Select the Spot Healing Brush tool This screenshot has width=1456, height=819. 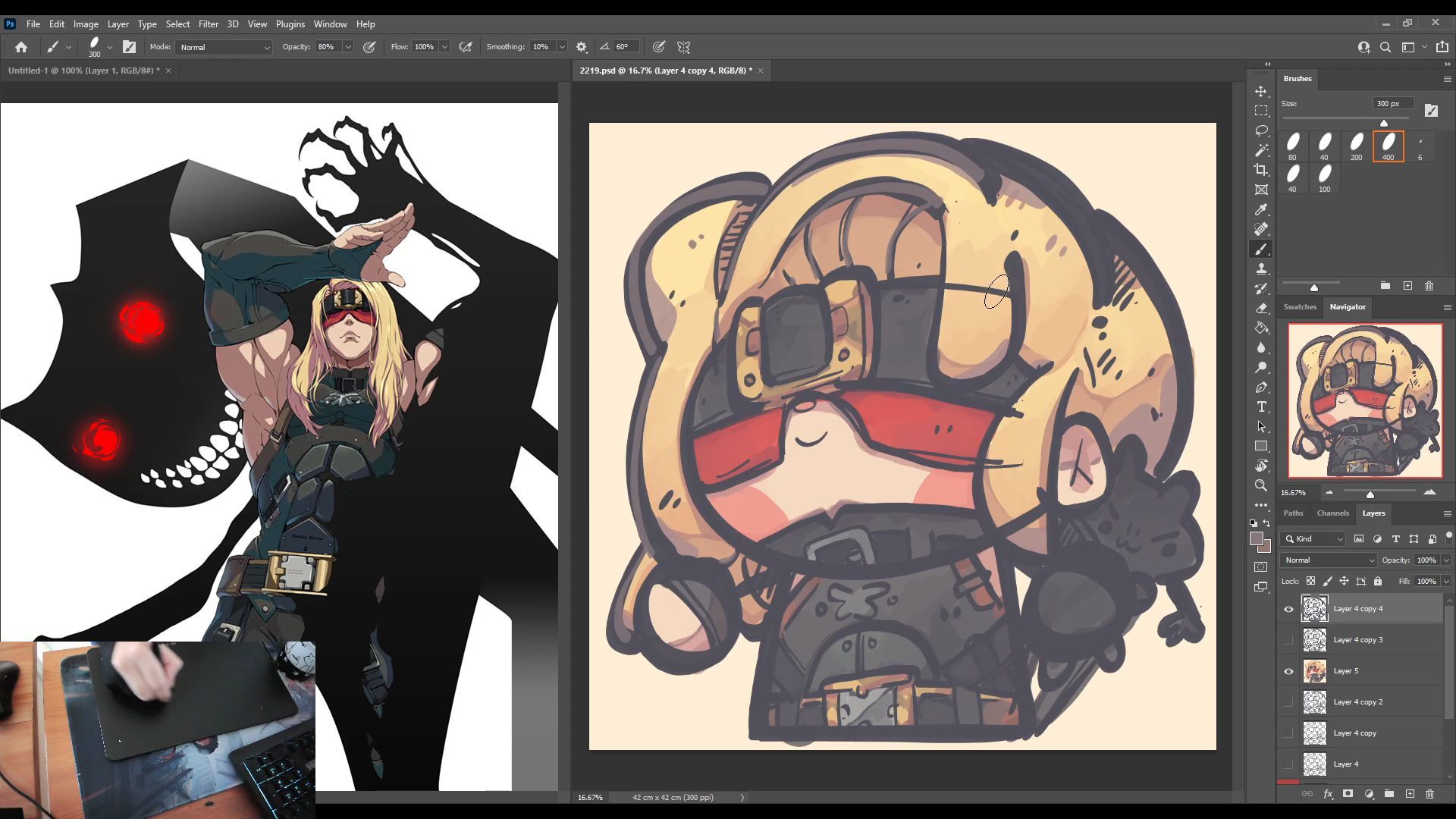click(x=1261, y=229)
